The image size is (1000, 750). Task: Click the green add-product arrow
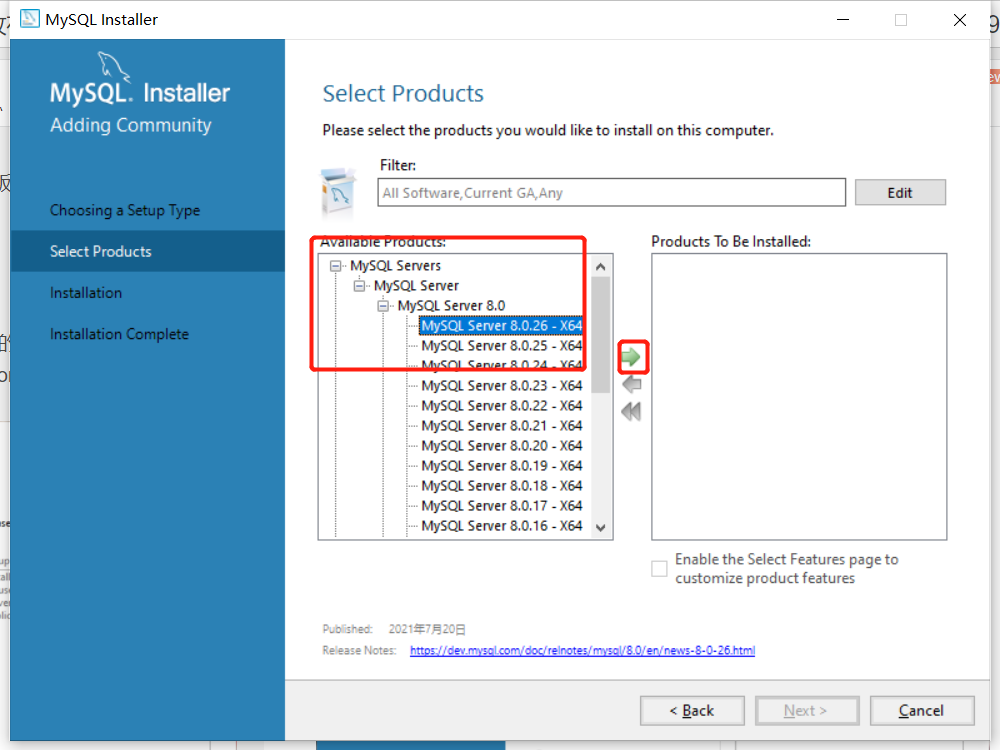pos(631,357)
